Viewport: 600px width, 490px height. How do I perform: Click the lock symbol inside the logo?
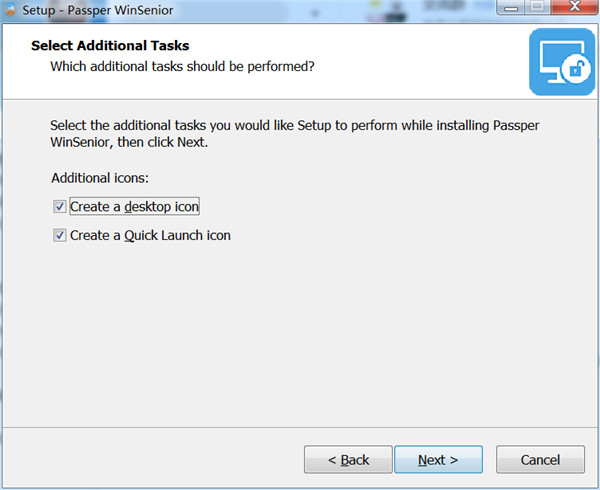(x=576, y=69)
